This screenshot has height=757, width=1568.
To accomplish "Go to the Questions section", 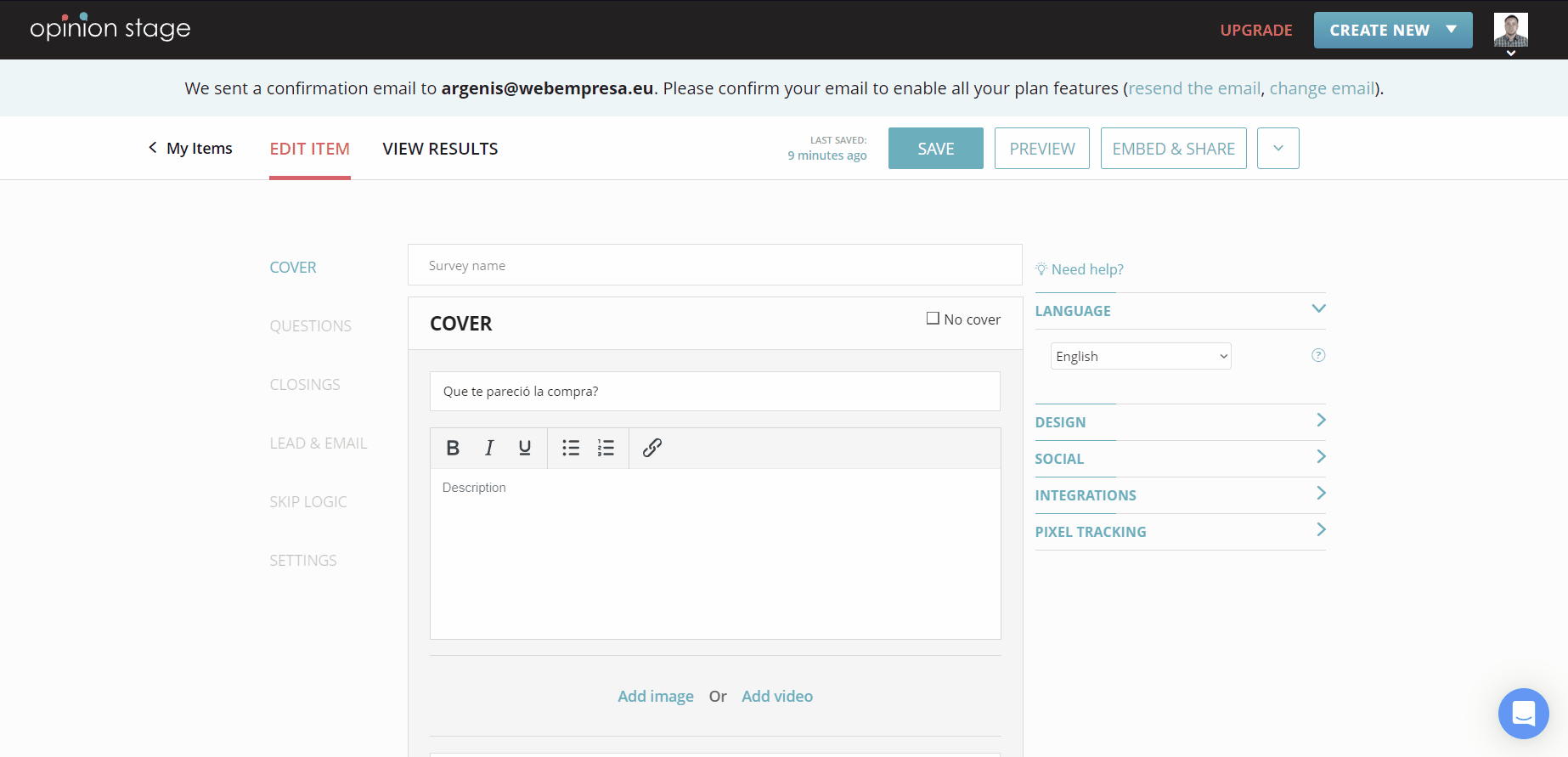I will pos(310,326).
